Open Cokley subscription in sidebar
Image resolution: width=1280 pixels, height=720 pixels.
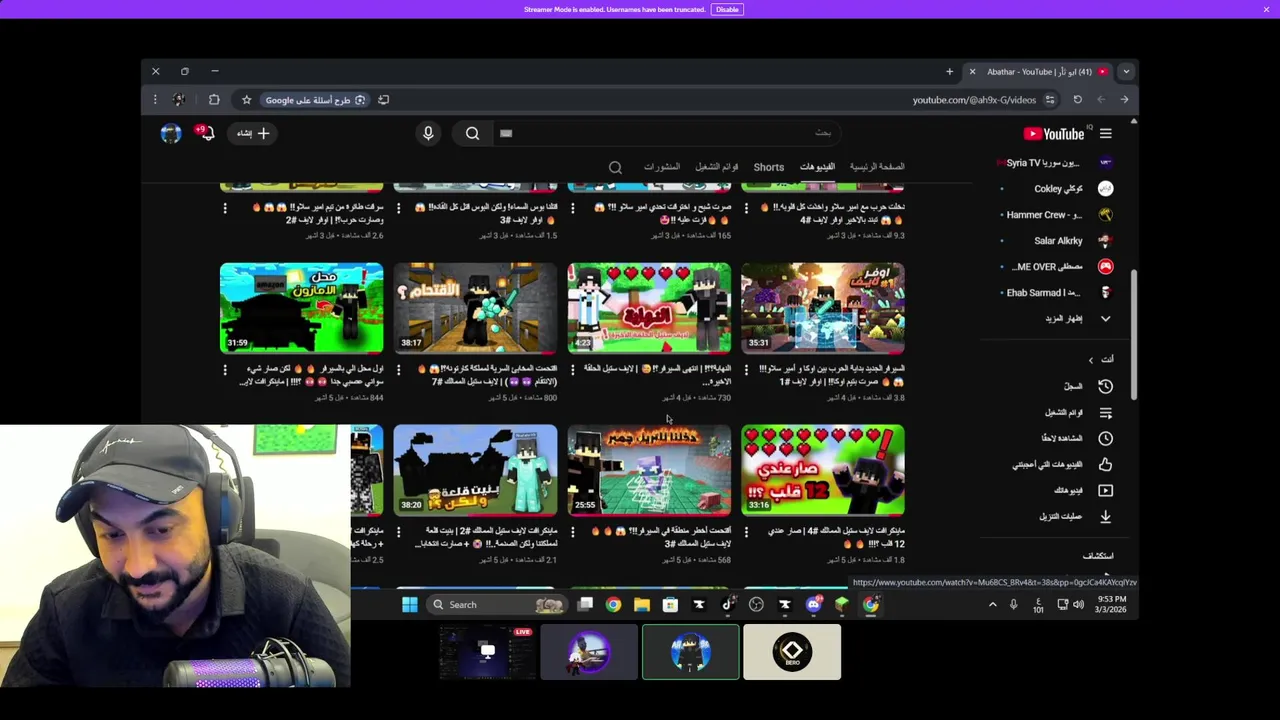coord(1058,188)
